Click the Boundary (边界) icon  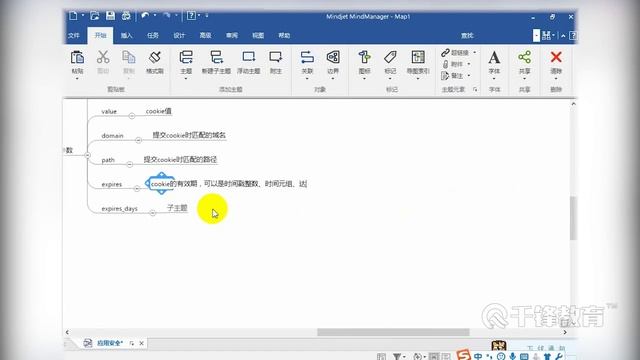coord(333,57)
